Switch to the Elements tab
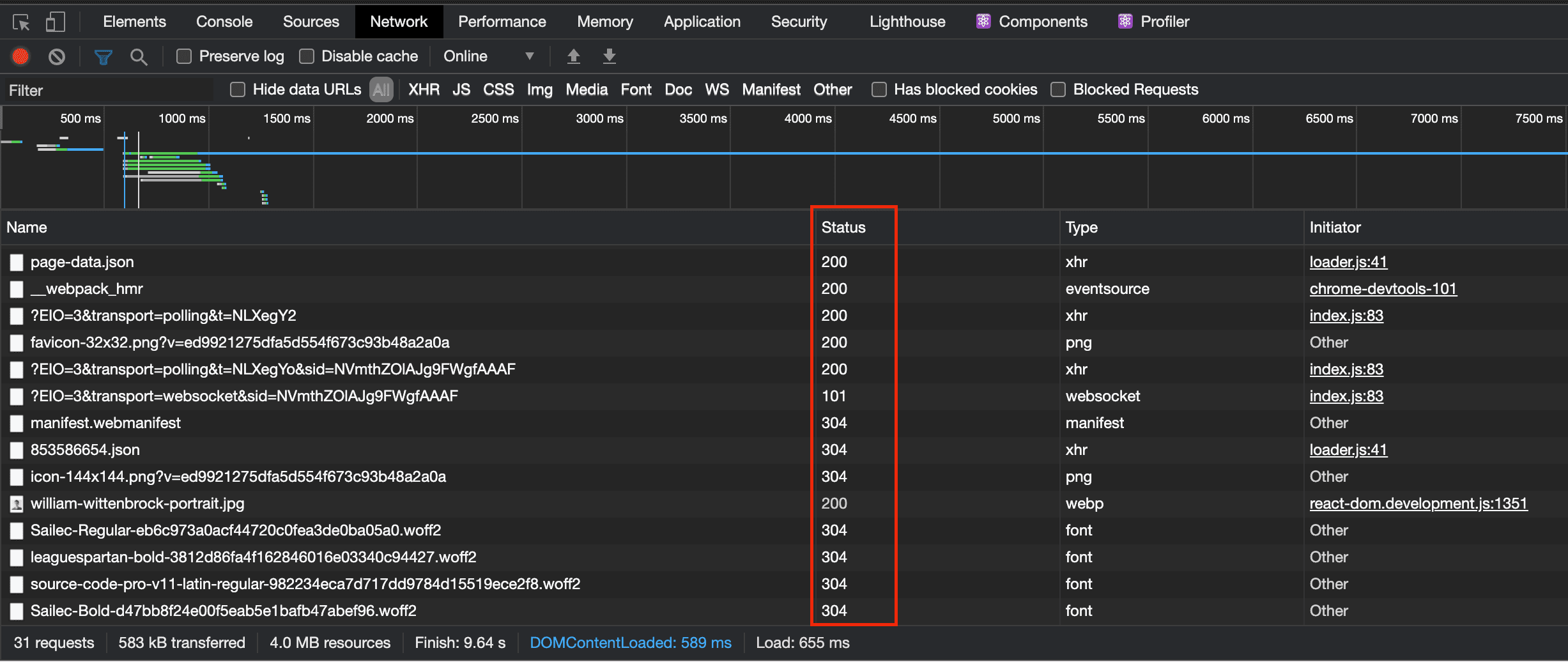The image size is (1568, 662). pyautogui.click(x=134, y=22)
